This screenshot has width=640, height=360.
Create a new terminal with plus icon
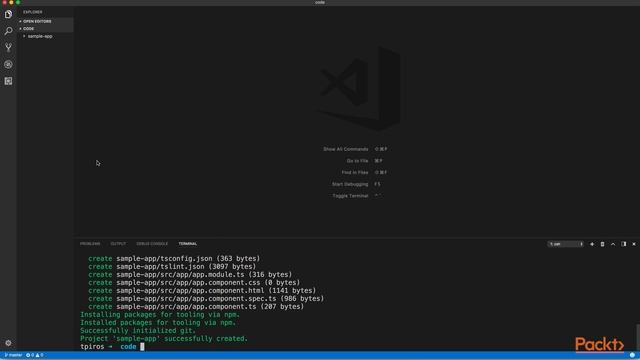pyautogui.click(x=592, y=244)
